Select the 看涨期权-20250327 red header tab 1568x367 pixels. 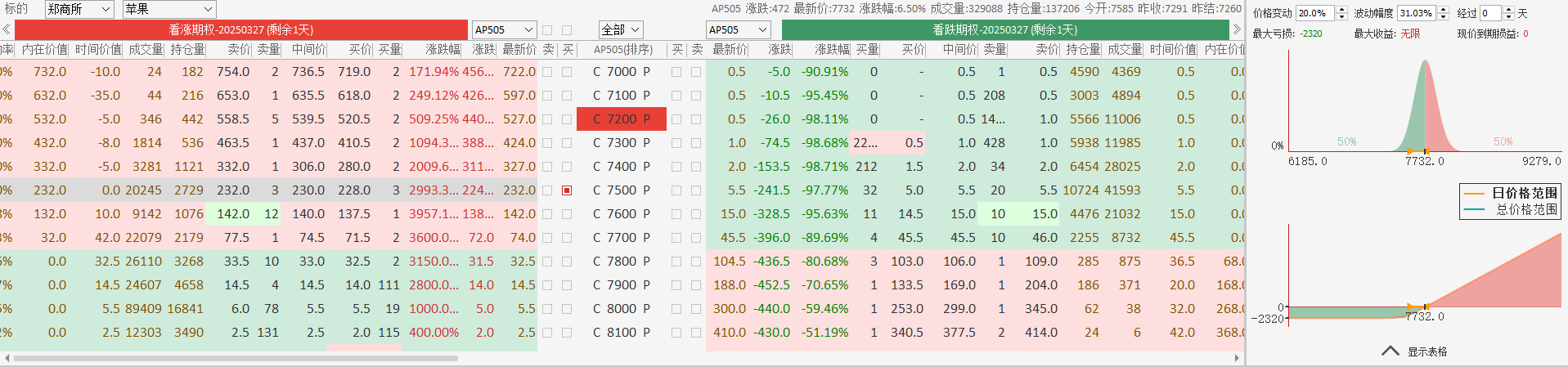[241, 29]
